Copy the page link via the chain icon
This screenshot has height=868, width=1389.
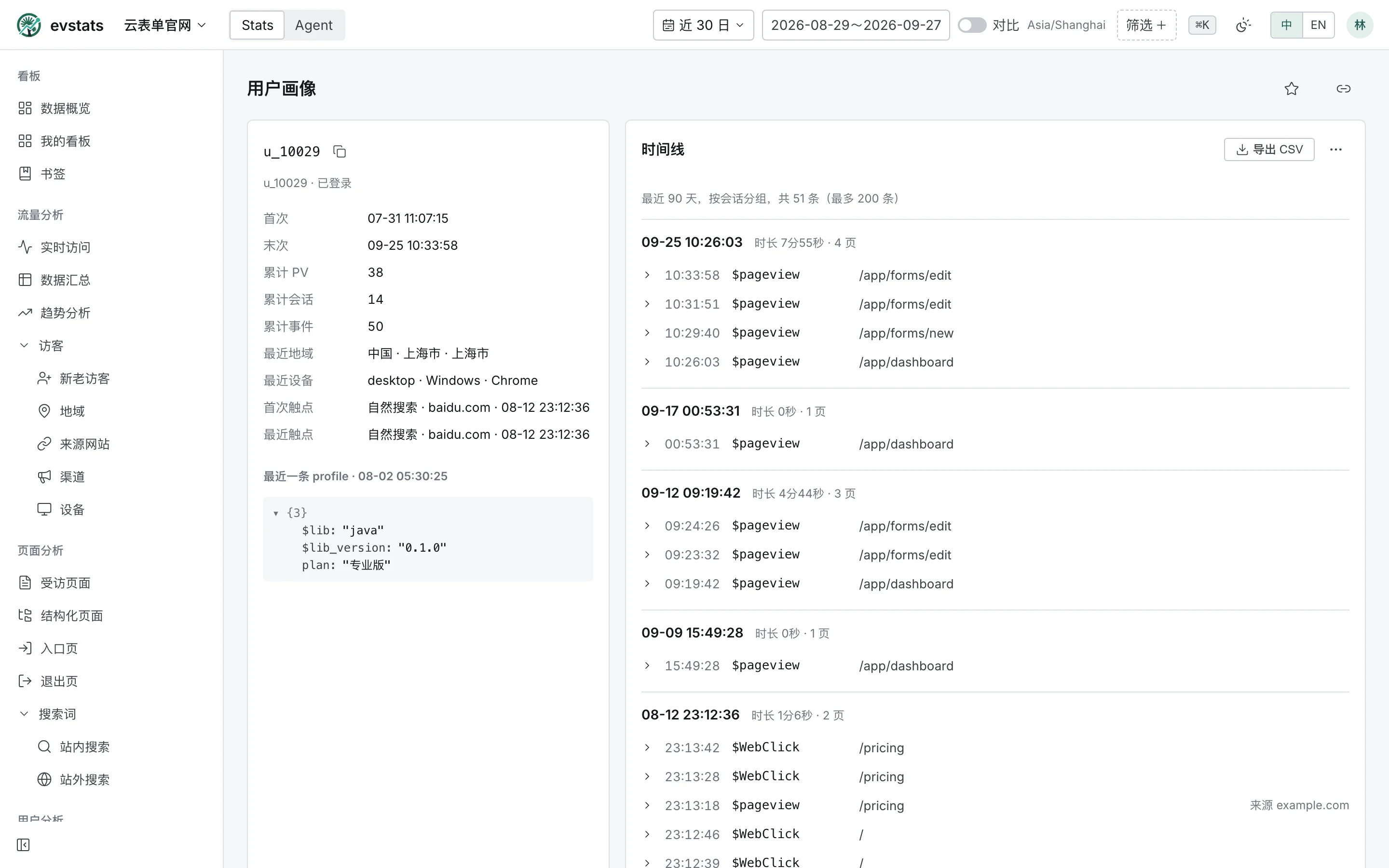click(x=1343, y=88)
